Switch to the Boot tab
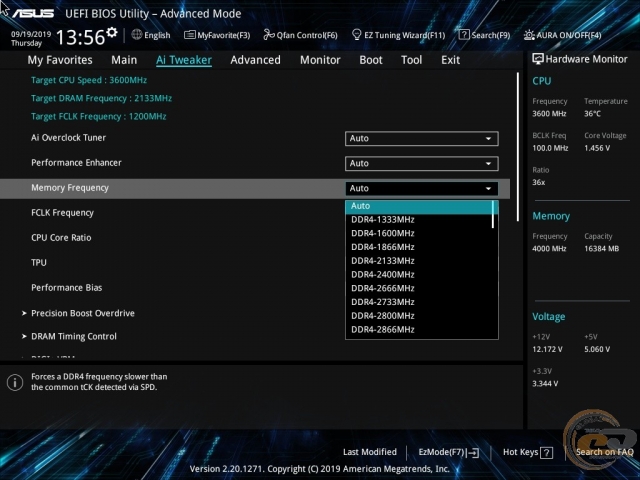 pos(371,60)
